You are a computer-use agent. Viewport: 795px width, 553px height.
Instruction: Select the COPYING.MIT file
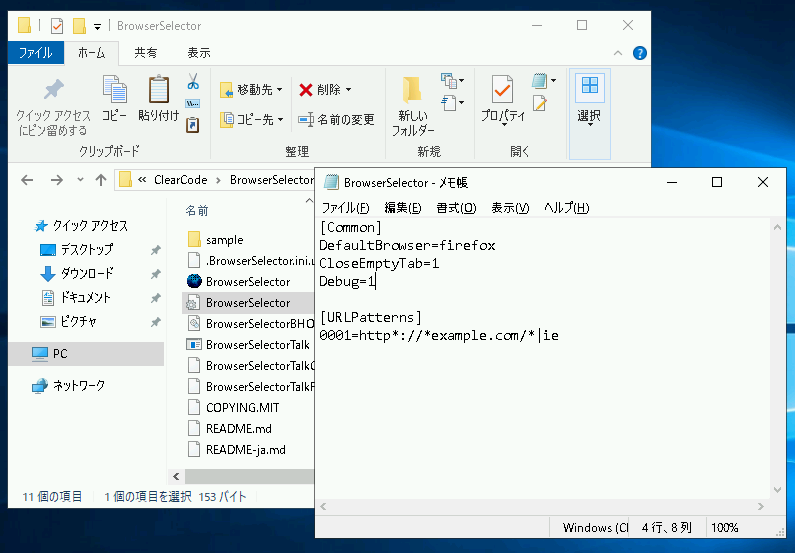(x=234, y=408)
